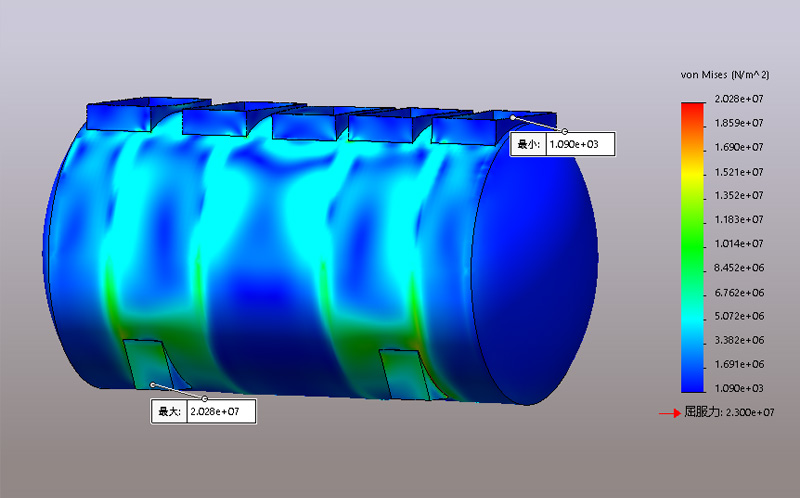Pick the green middle section of the color bar
Screen dimensions: 800x498
click(692, 243)
